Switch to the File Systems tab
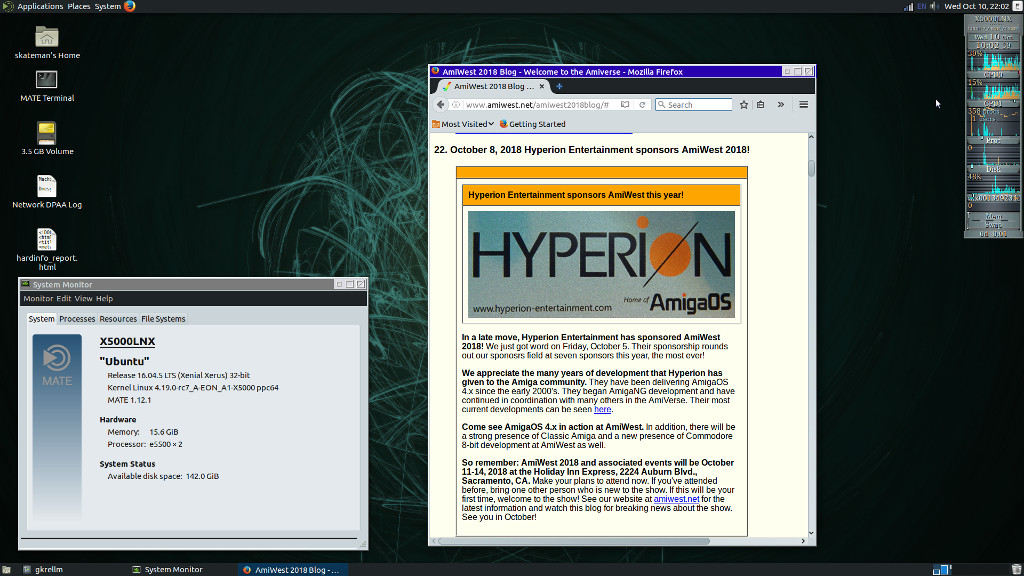 click(163, 319)
